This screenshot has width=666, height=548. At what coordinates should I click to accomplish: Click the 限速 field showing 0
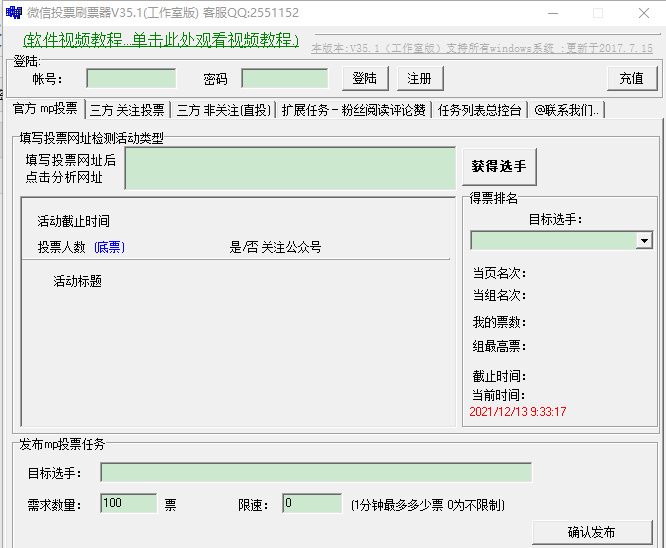(312, 503)
